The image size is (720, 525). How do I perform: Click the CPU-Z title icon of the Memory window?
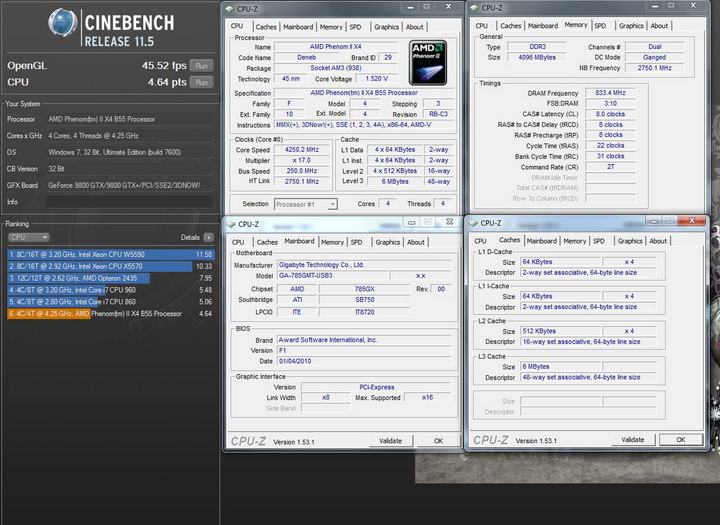click(x=476, y=9)
